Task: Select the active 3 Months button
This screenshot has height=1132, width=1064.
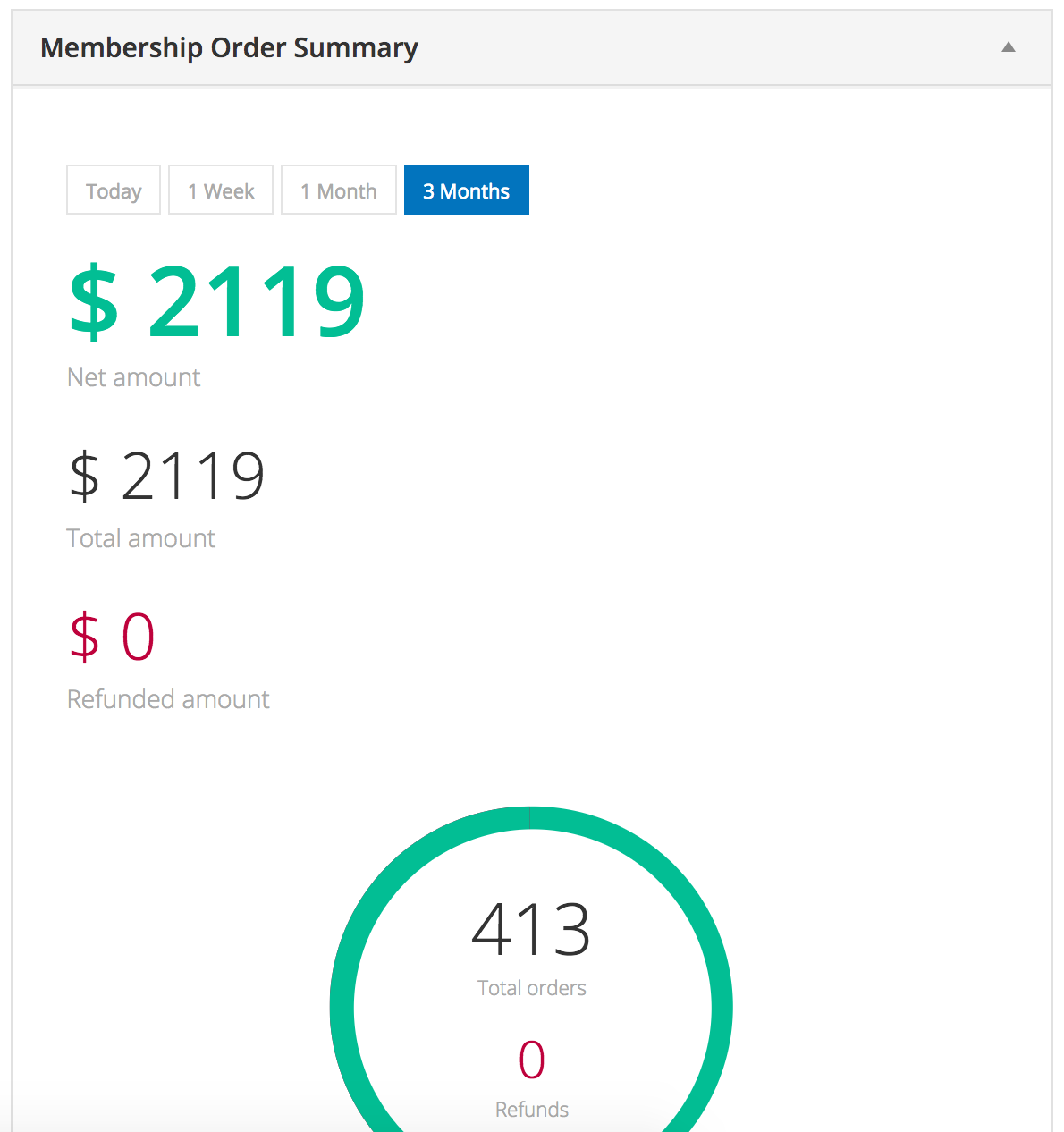Action: [x=467, y=190]
